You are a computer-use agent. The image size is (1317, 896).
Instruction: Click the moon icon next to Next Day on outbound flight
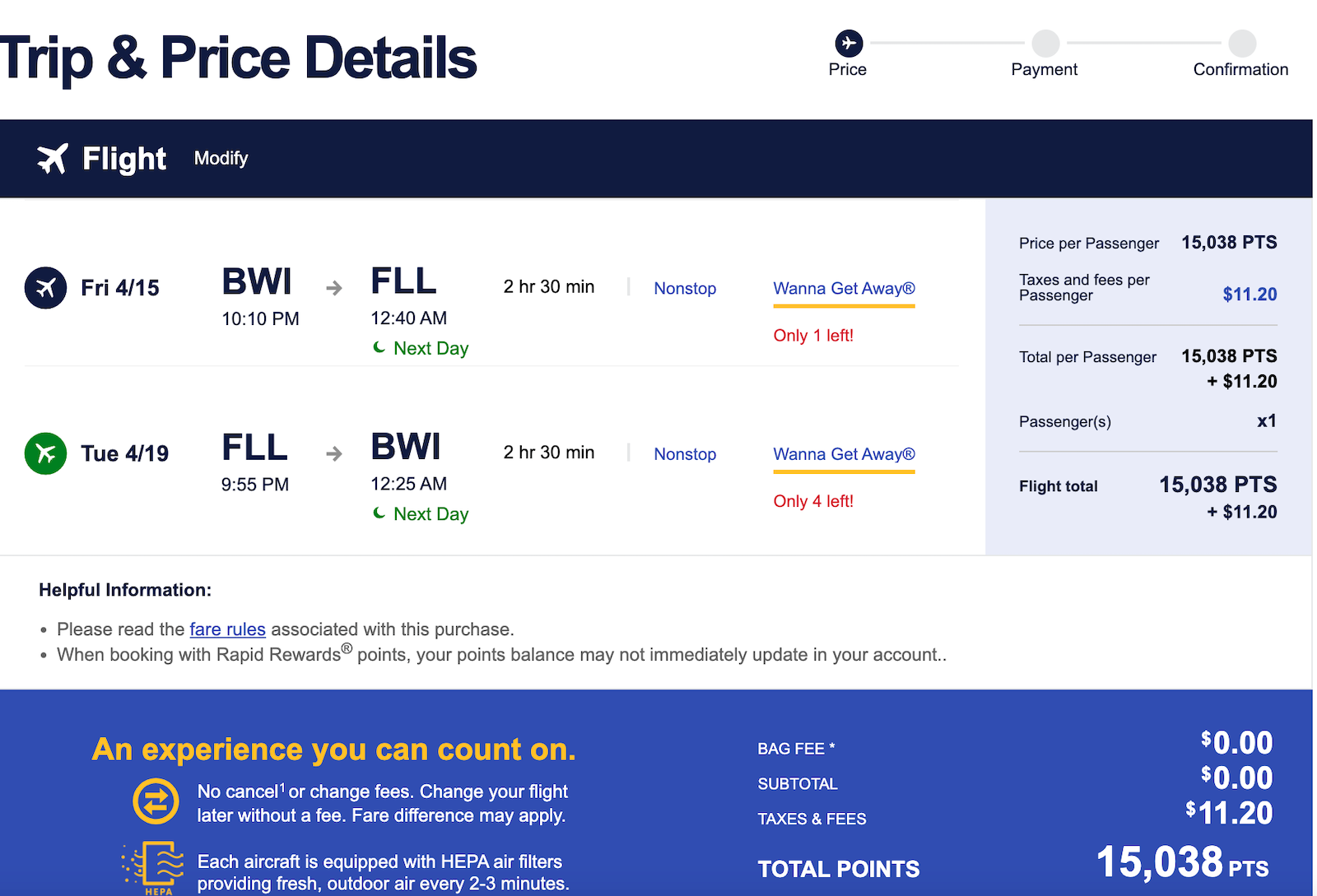(x=379, y=347)
